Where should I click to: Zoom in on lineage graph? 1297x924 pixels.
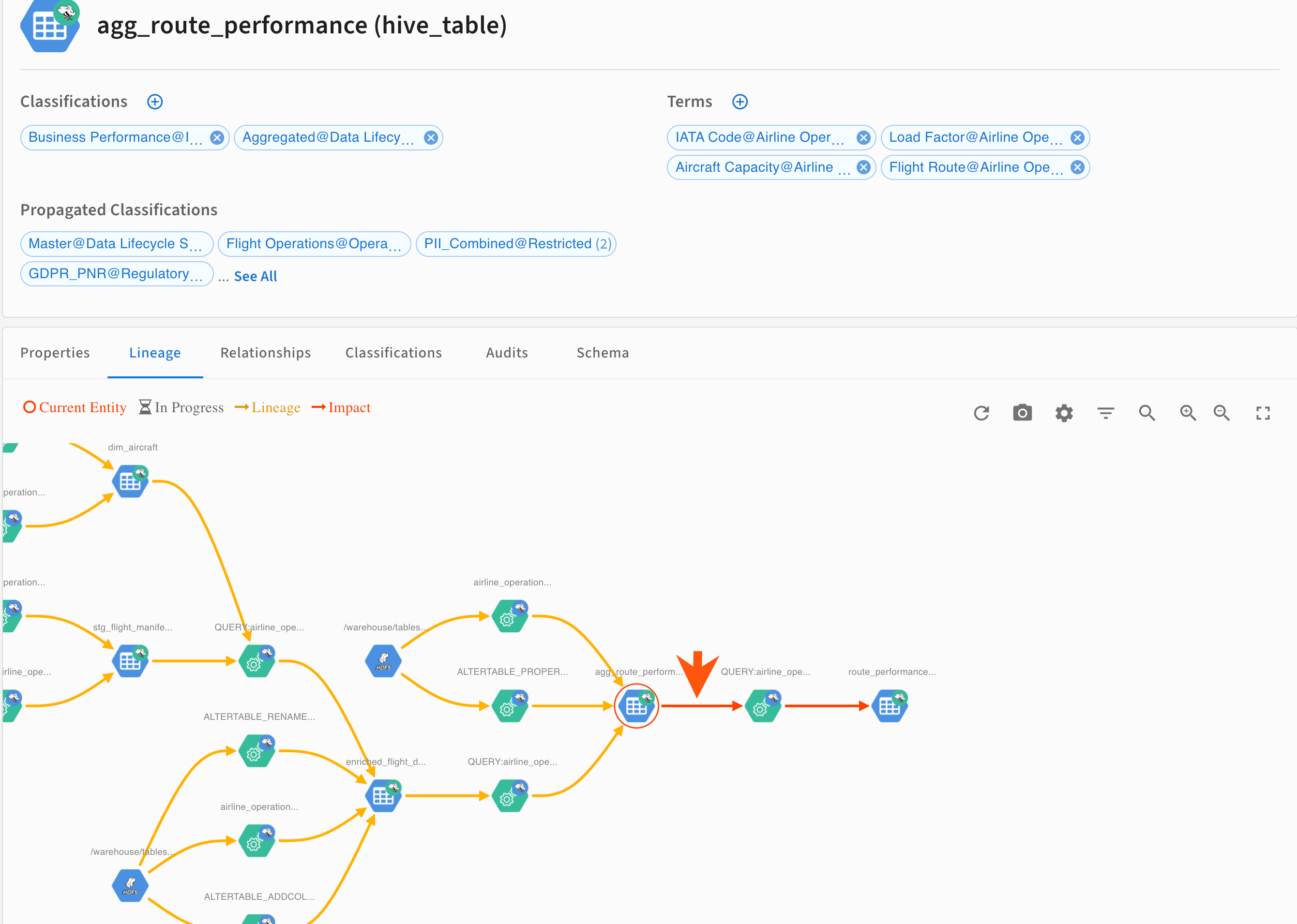[x=1188, y=413]
